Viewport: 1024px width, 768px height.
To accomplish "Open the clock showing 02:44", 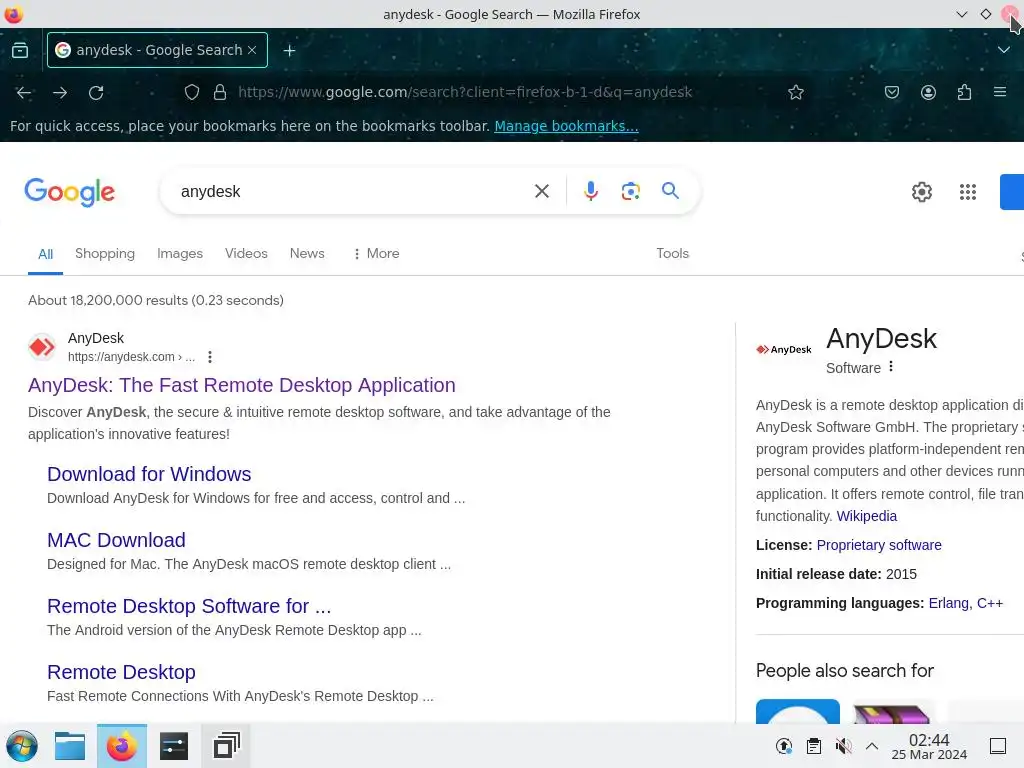I will 929,746.
